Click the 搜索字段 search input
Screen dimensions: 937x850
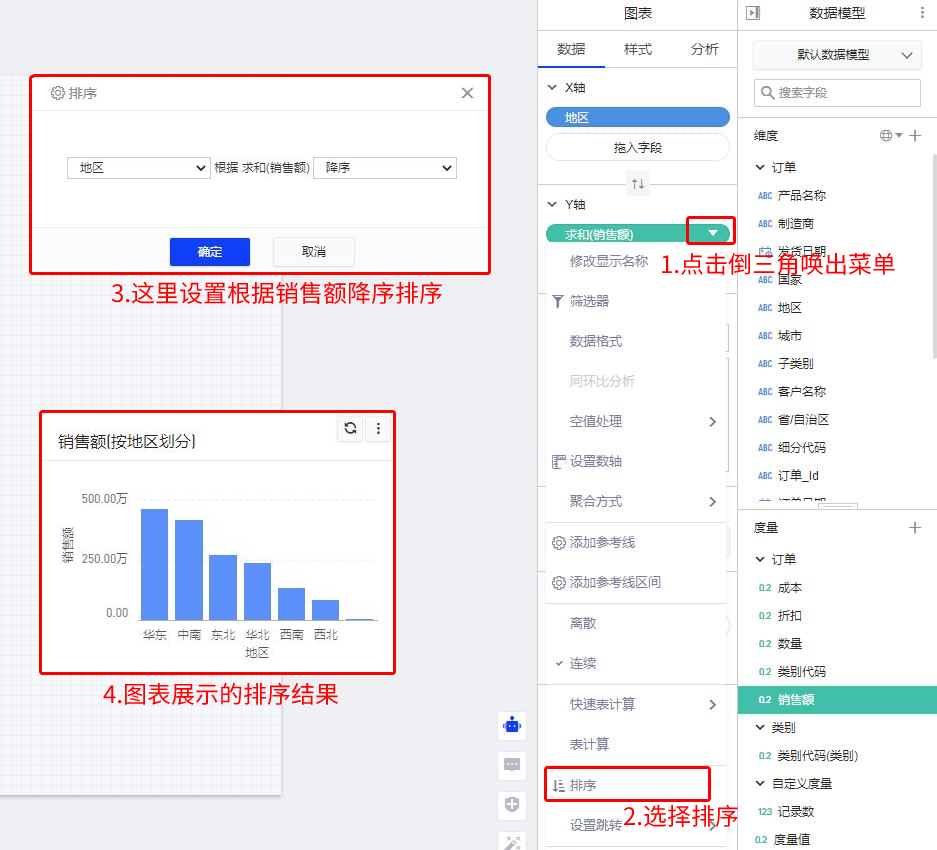point(837,92)
